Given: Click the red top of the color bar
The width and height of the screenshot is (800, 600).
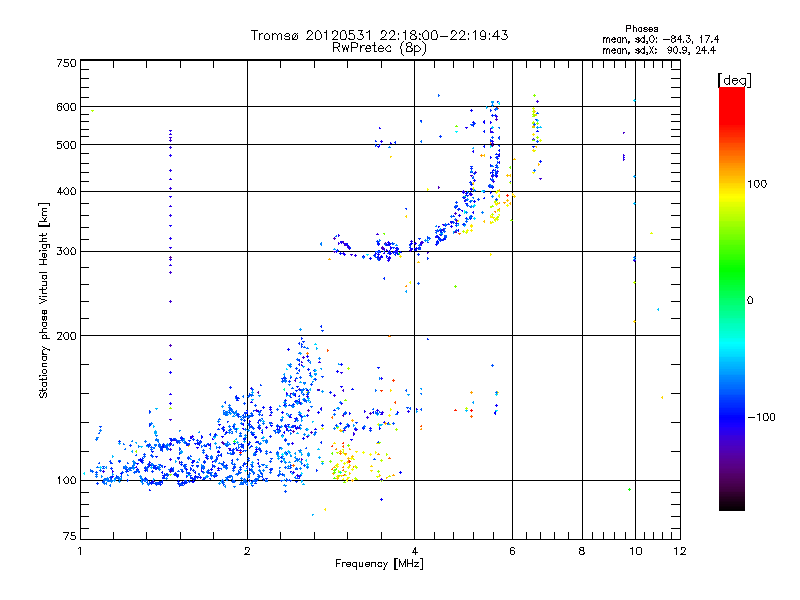Looking at the screenshot, I should coord(732,99).
